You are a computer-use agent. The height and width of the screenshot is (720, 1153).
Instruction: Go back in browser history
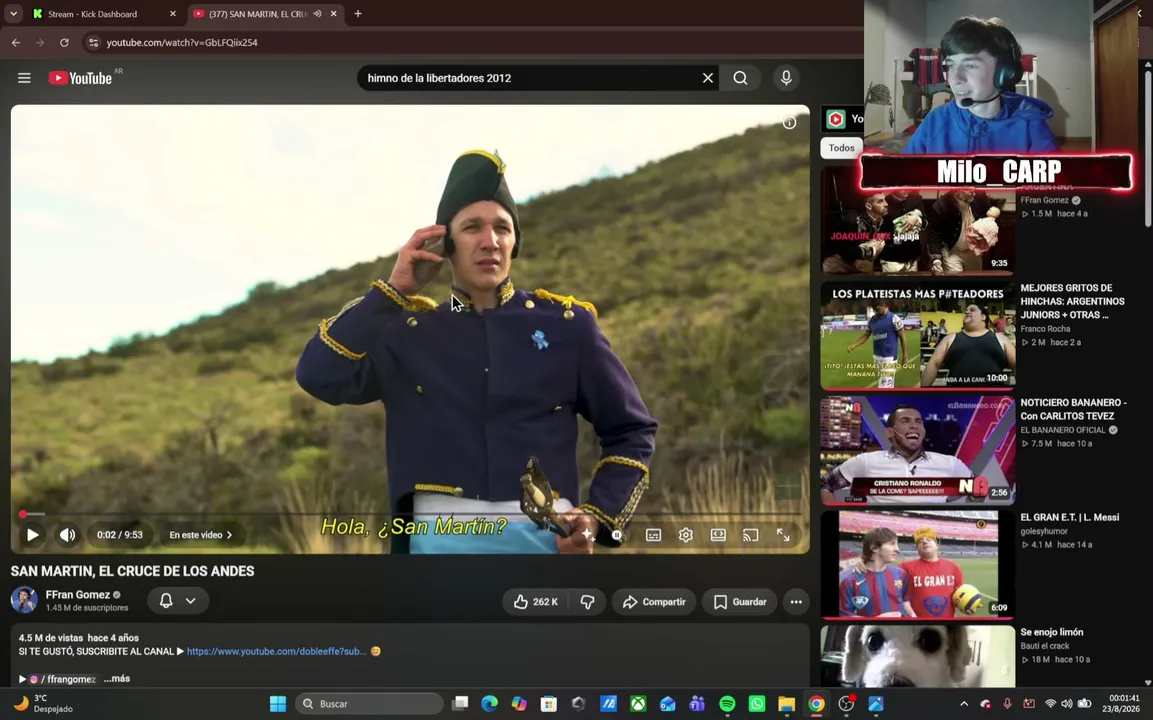coord(16,43)
